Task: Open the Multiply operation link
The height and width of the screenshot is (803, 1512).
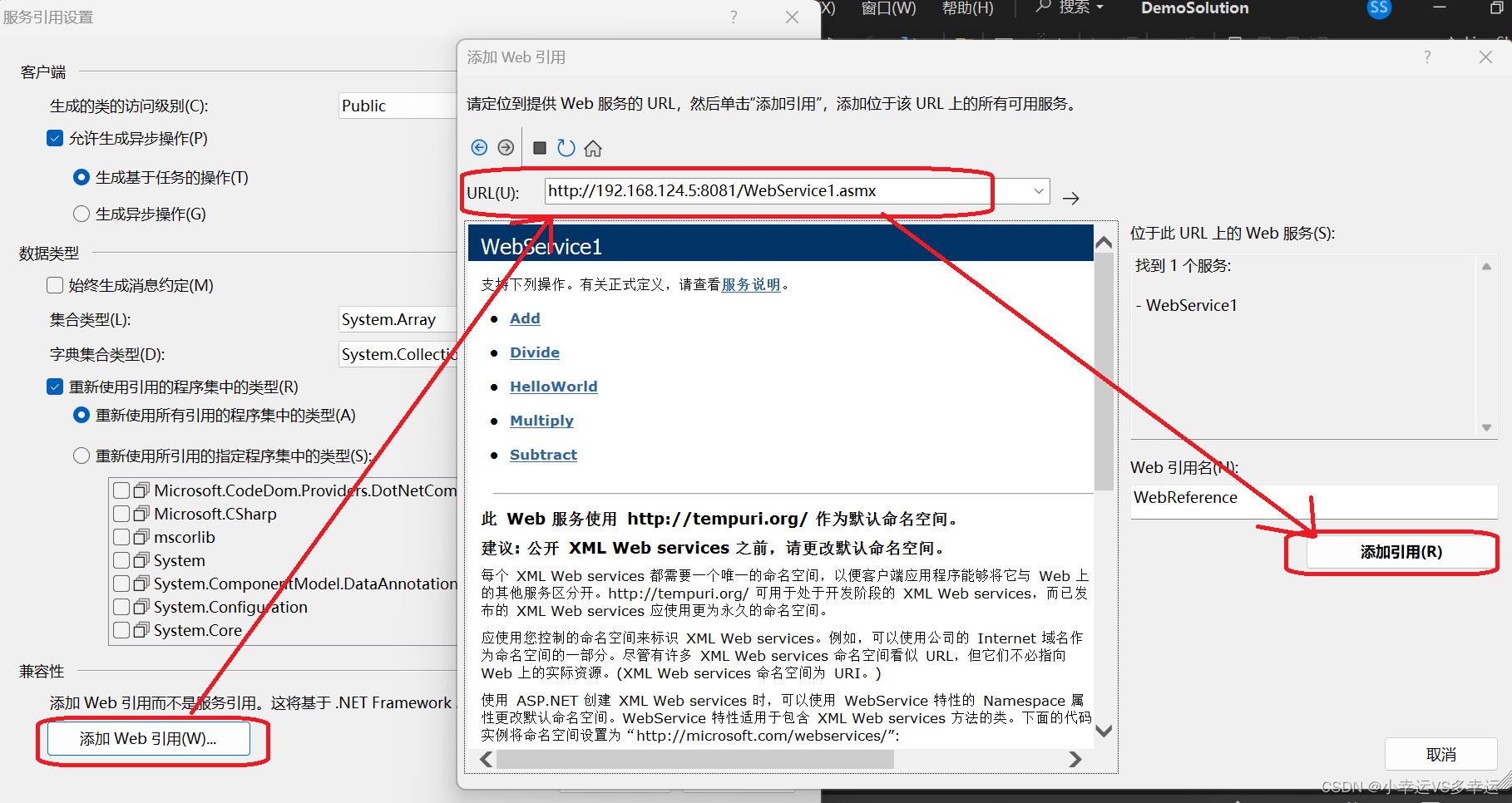Action: pos(541,421)
